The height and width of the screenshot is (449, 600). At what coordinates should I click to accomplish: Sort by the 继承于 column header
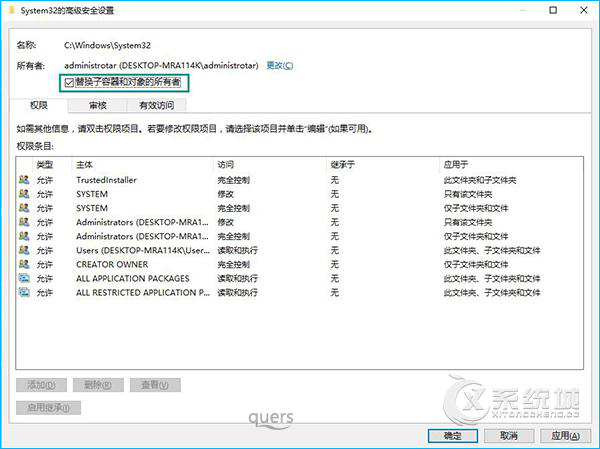(342, 165)
